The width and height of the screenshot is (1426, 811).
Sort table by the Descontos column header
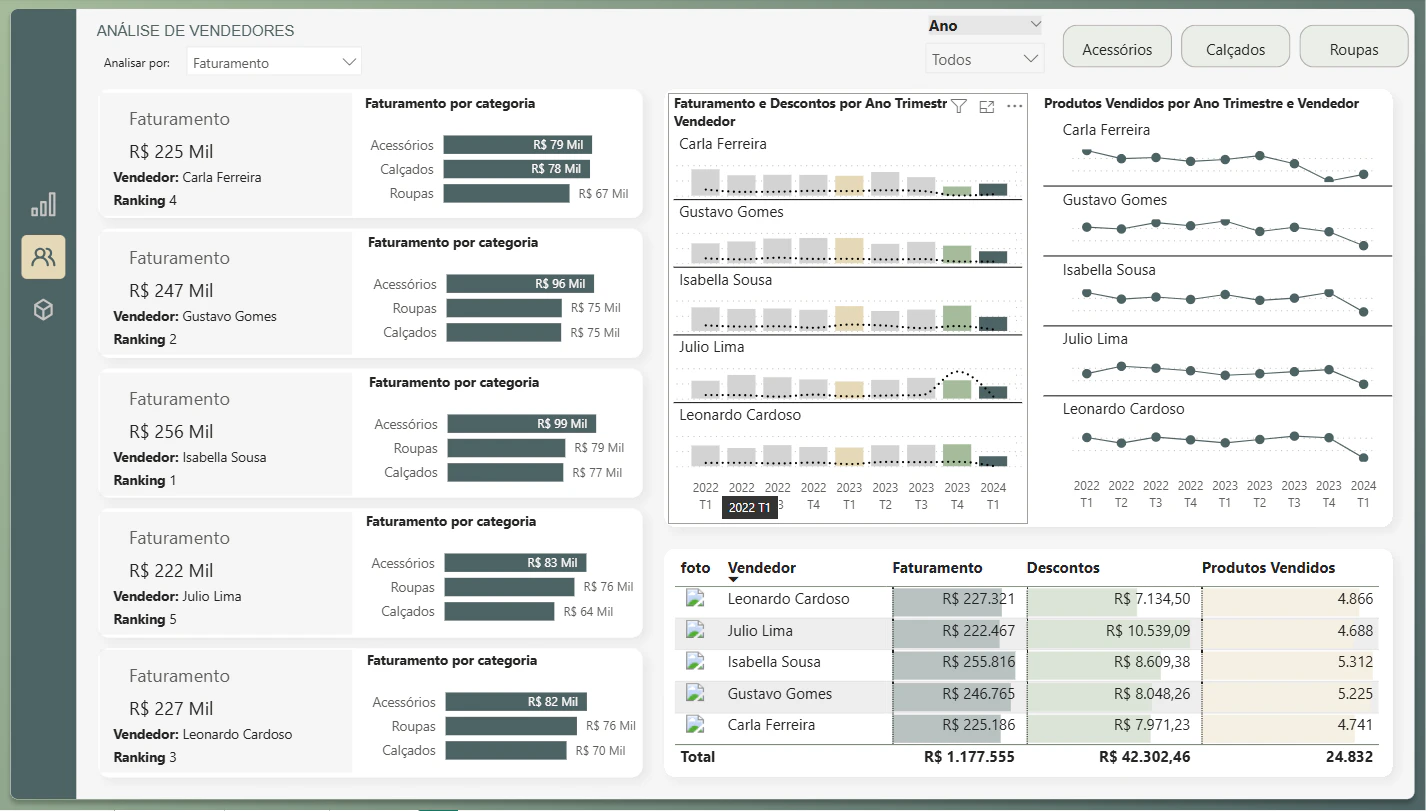pos(1063,568)
